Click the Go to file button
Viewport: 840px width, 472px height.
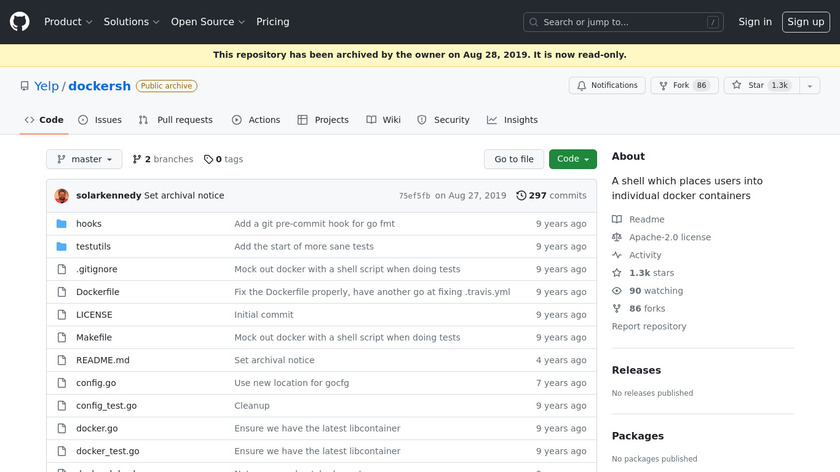click(x=514, y=159)
